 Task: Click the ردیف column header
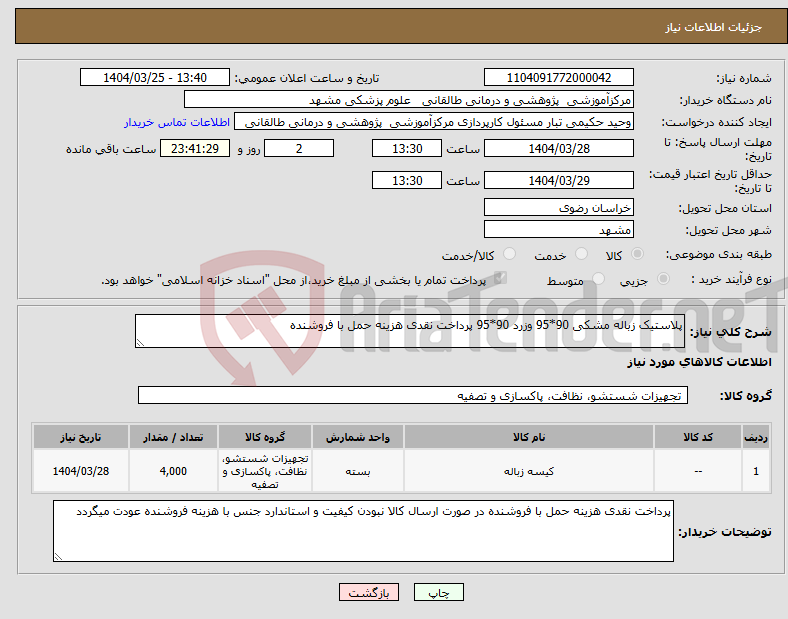point(756,437)
